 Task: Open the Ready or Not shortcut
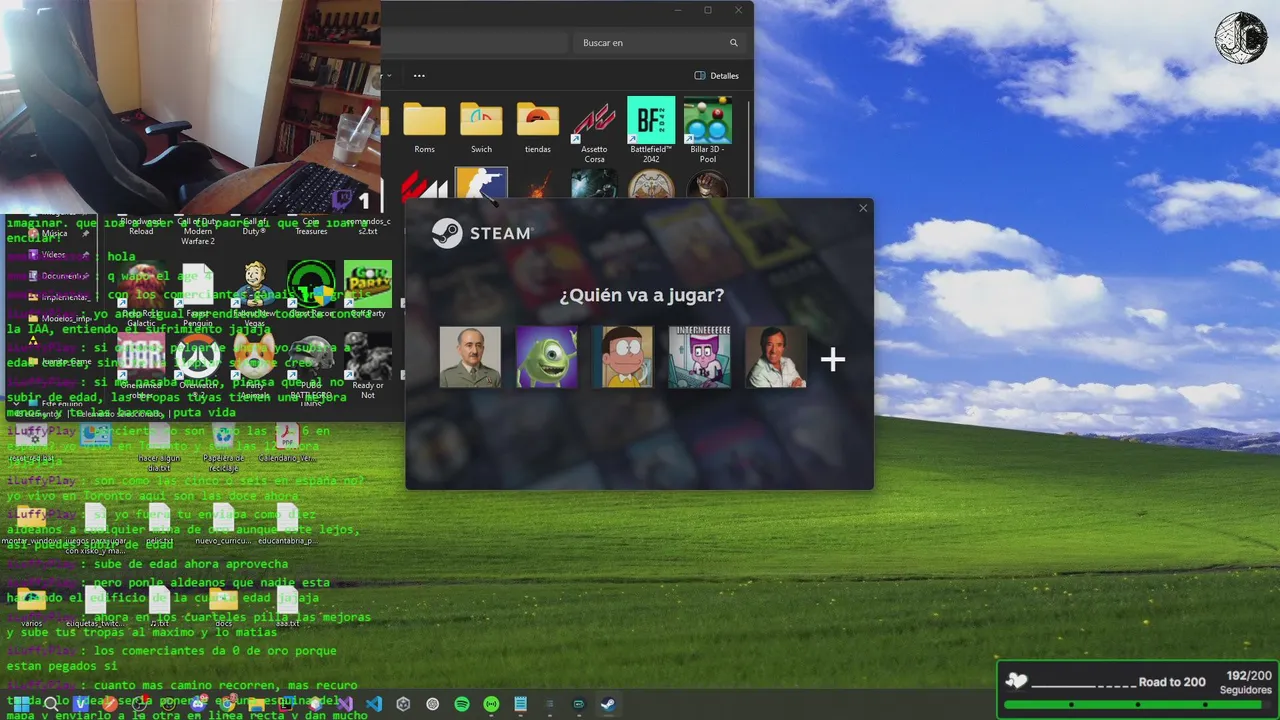coord(368,366)
